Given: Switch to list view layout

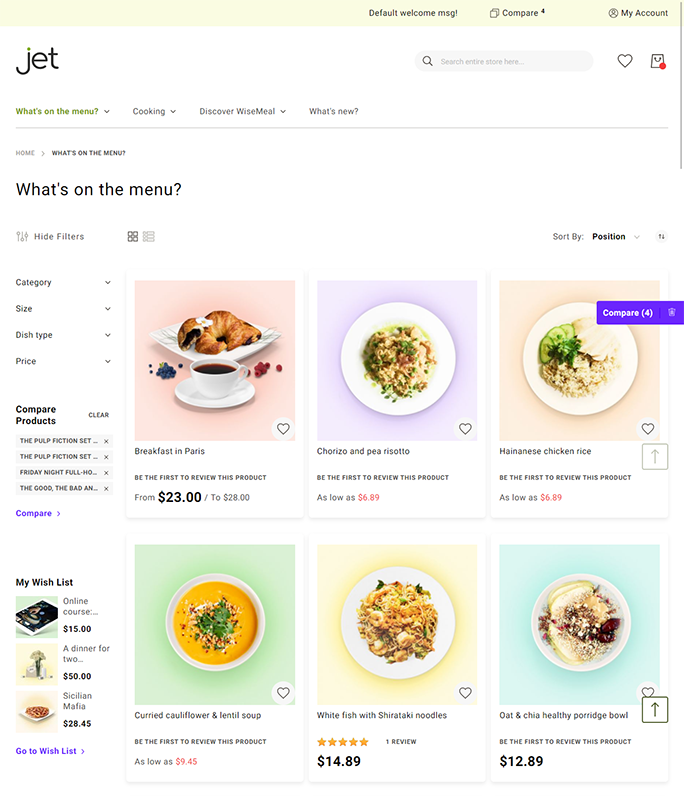Looking at the screenshot, I should 149,237.
